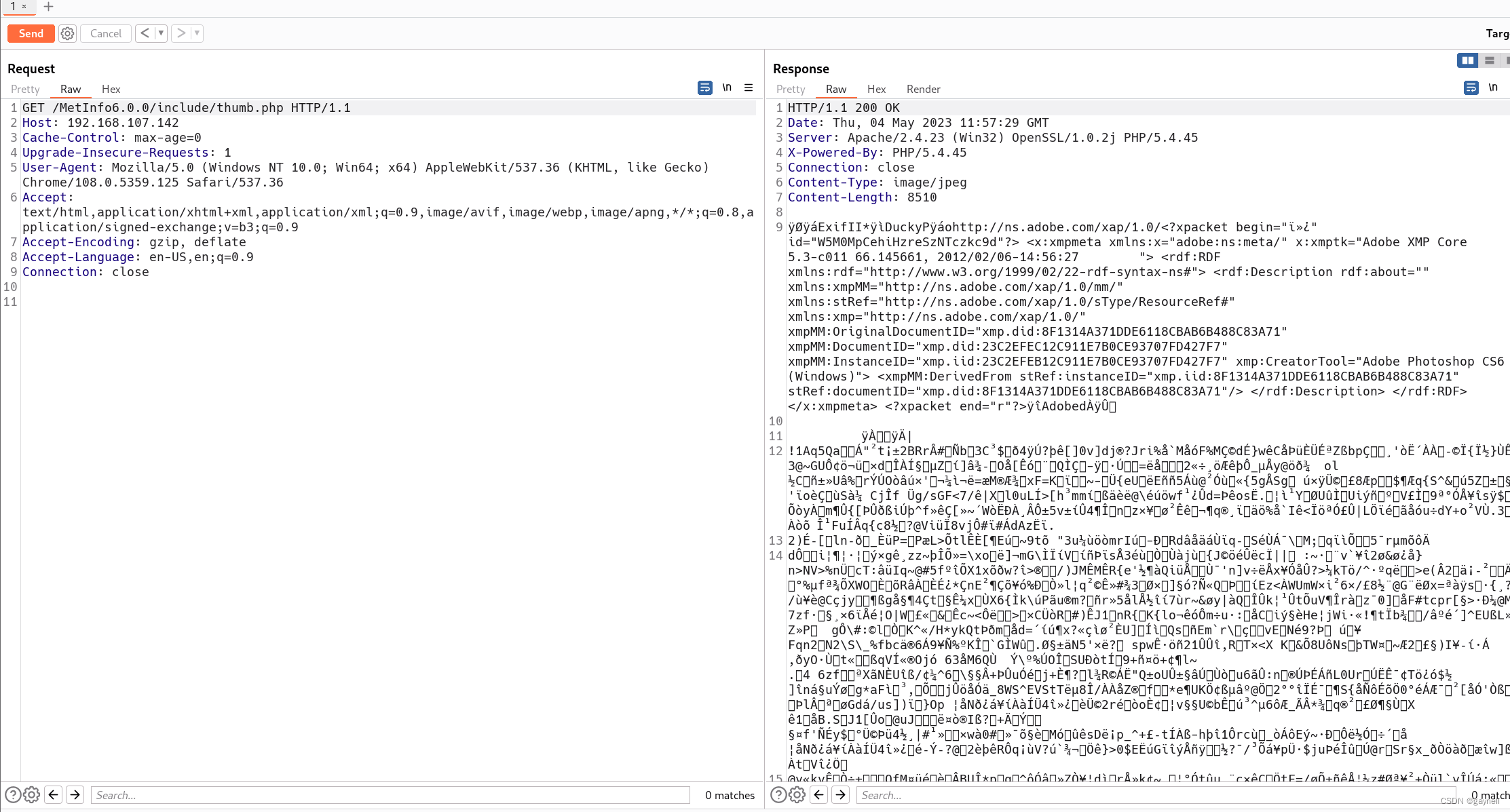Image resolution: width=1510 pixels, height=812 pixels.
Task: Open the history dropdown beside the back arrow
Action: [x=161, y=33]
